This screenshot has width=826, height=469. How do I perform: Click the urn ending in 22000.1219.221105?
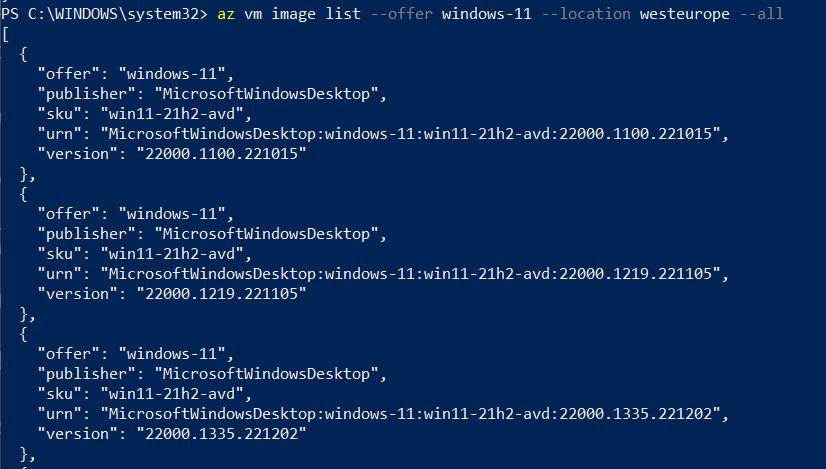[x=415, y=274]
